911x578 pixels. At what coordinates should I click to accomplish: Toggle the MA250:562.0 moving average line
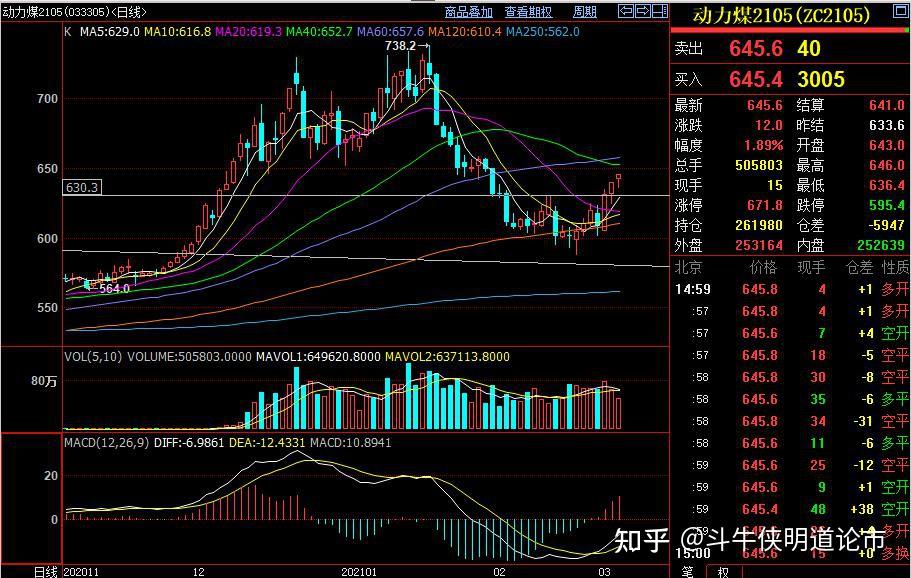(x=542, y=32)
